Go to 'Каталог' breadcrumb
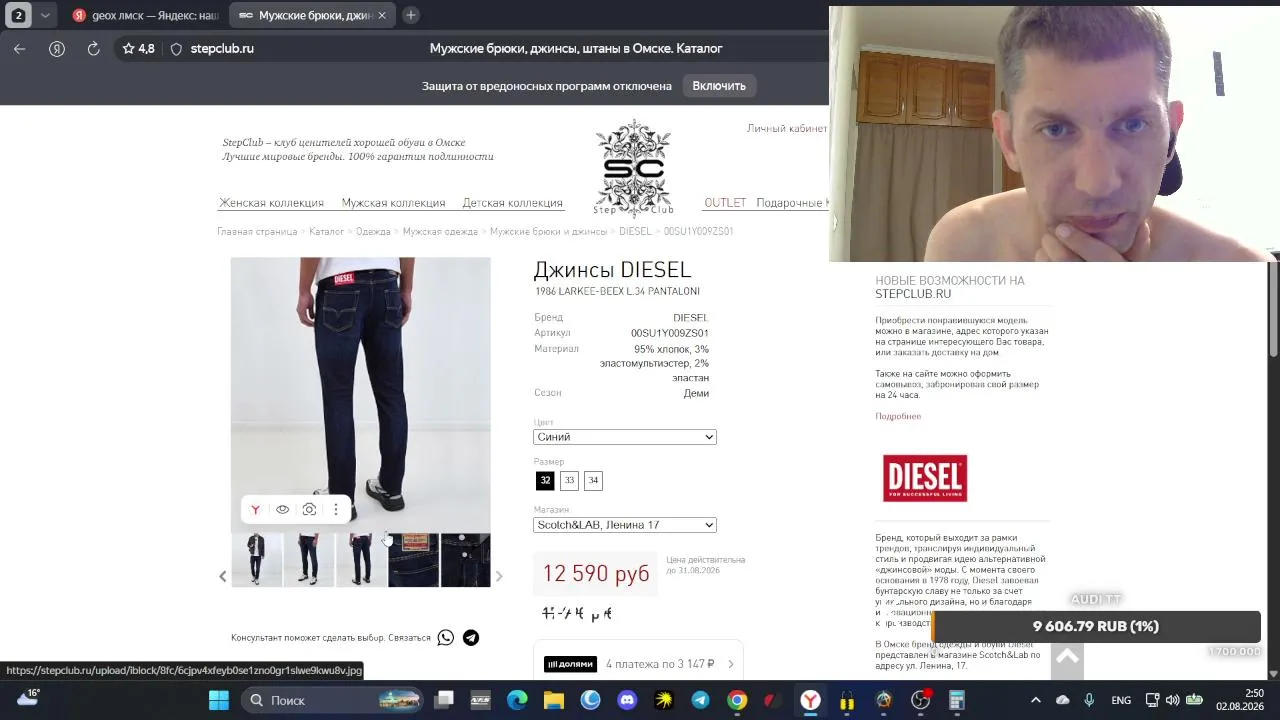The image size is (1280, 720). click(x=326, y=232)
